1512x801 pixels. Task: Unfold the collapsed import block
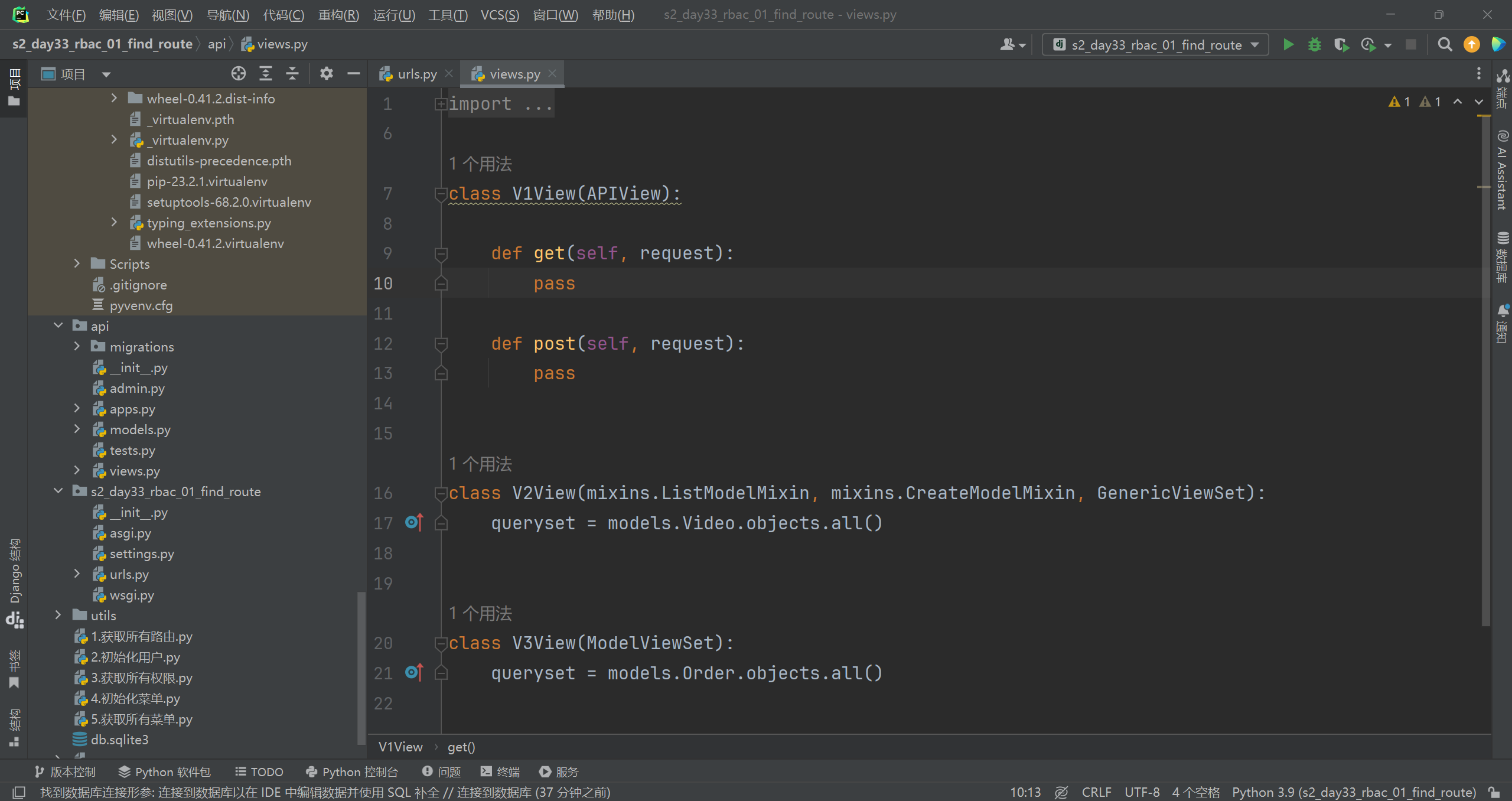pyautogui.click(x=441, y=105)
